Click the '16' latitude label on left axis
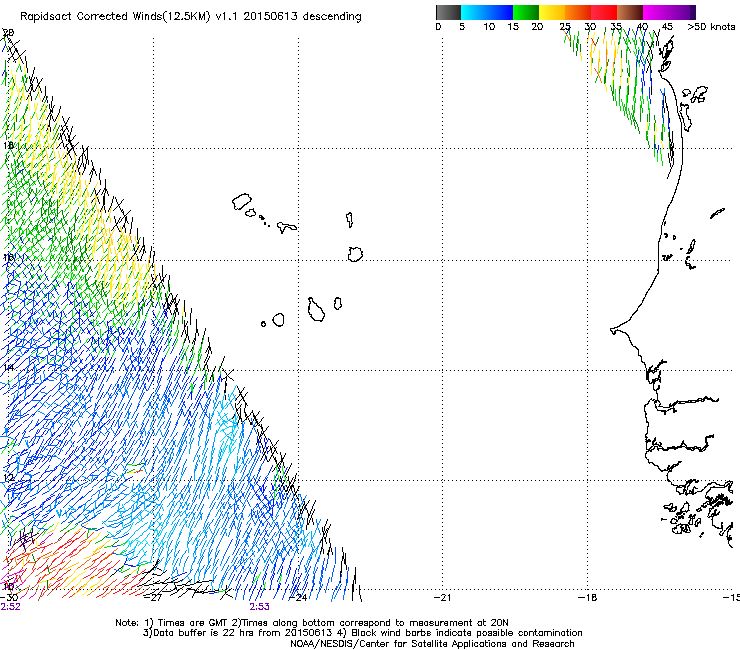 coord(8,257)
